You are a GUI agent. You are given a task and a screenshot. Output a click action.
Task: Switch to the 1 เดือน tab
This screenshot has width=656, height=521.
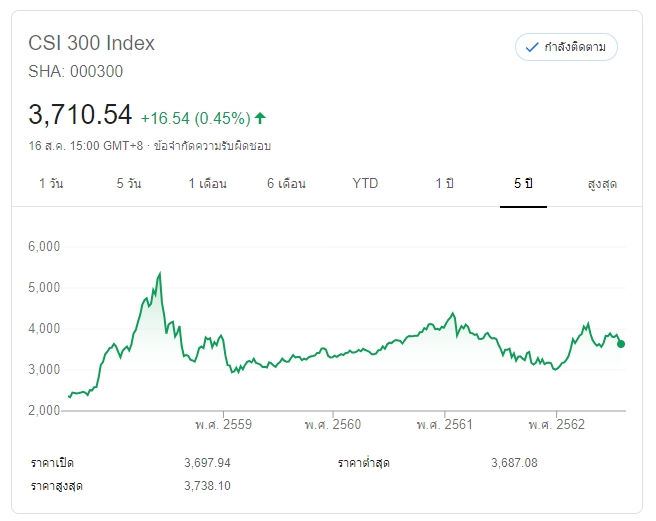click(x=208, y=184)
